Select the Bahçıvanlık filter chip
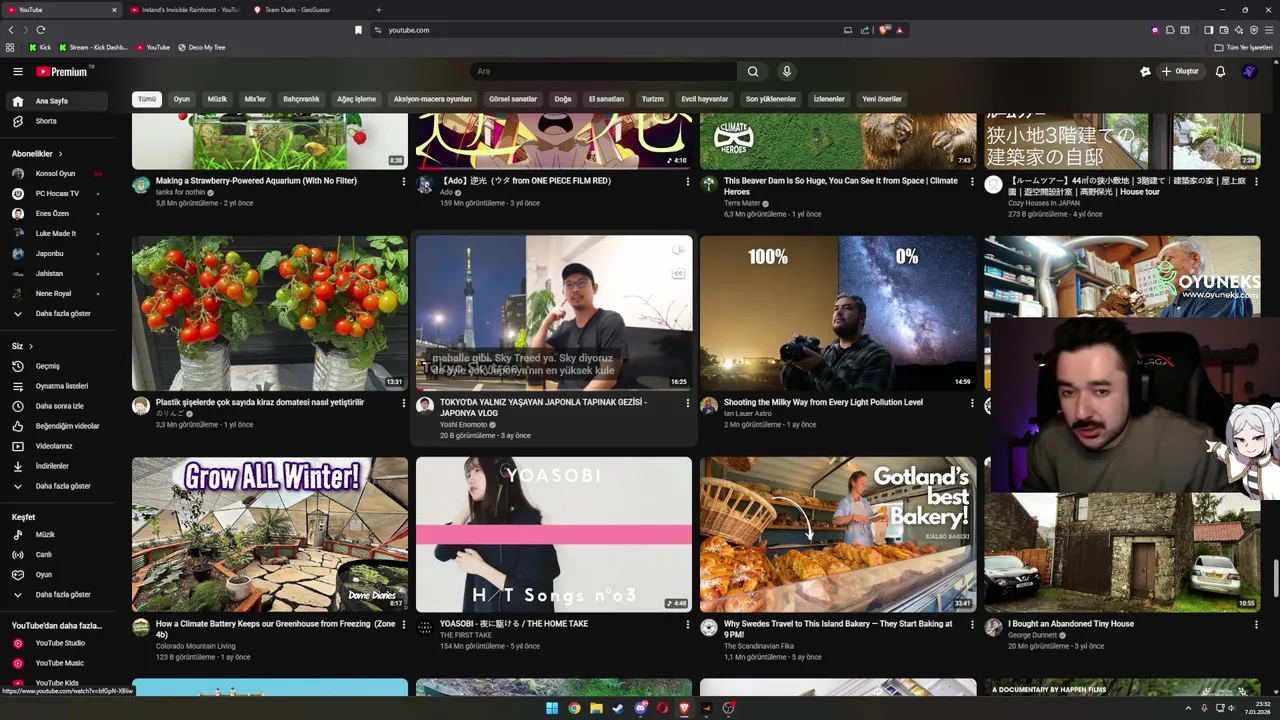This screenshot has width=1280, height=720. pyautogui.click(x=301, y=99)
